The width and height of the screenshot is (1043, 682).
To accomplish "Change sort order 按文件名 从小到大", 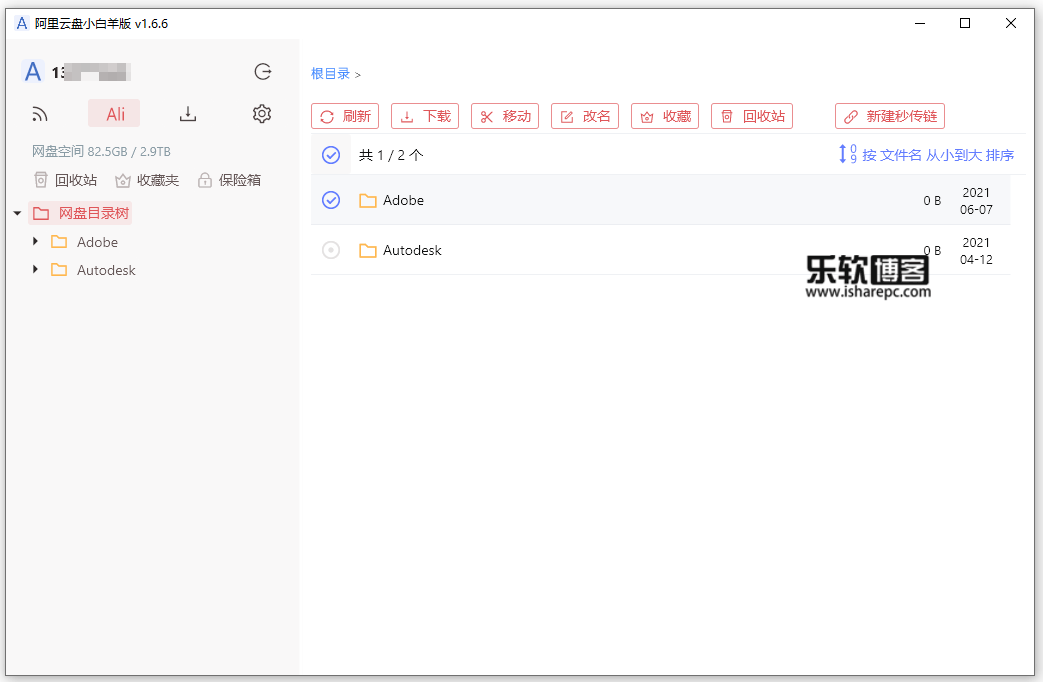I will click(926, 155).
